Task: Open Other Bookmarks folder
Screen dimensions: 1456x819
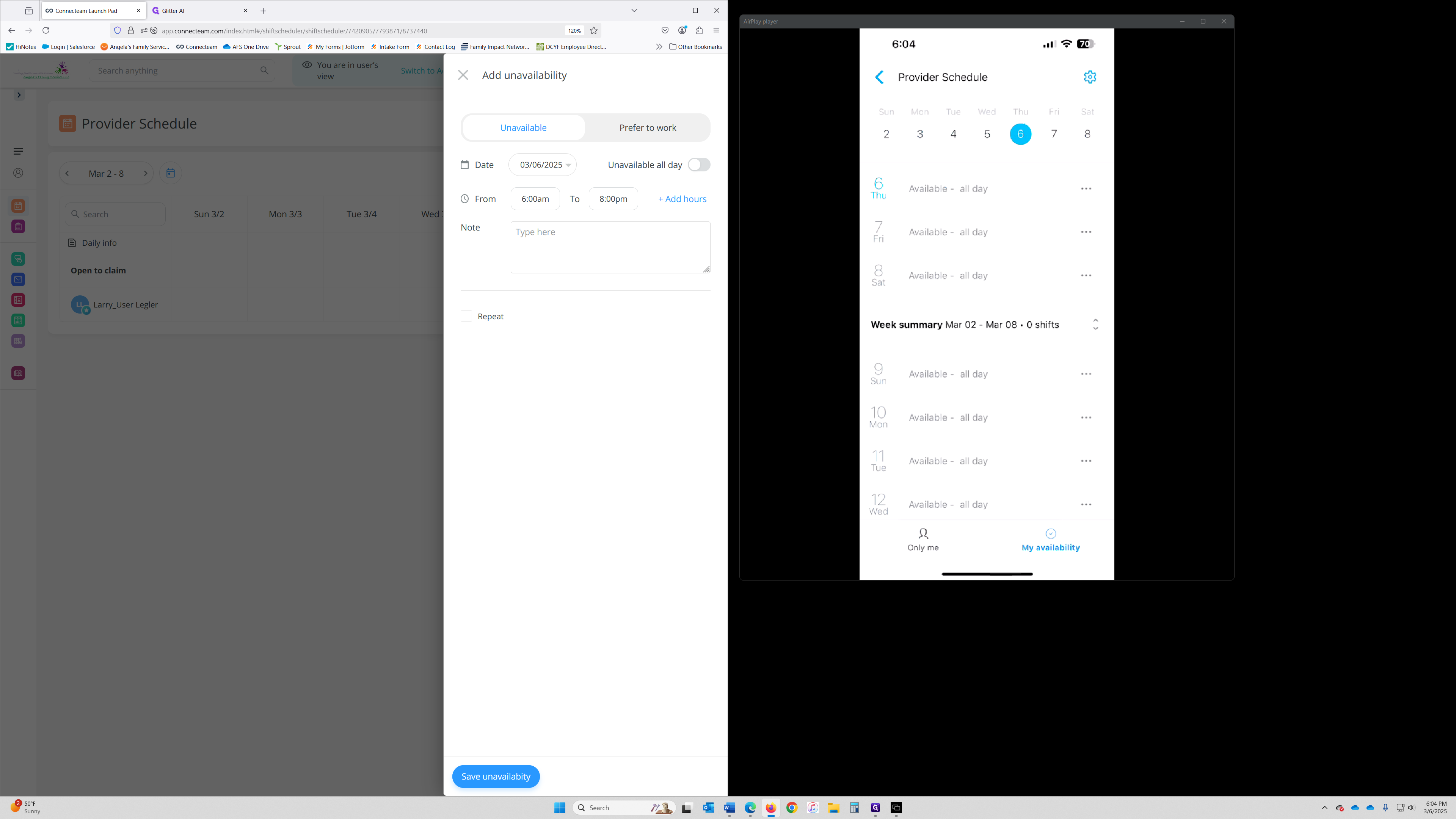Action: (695, 47)
